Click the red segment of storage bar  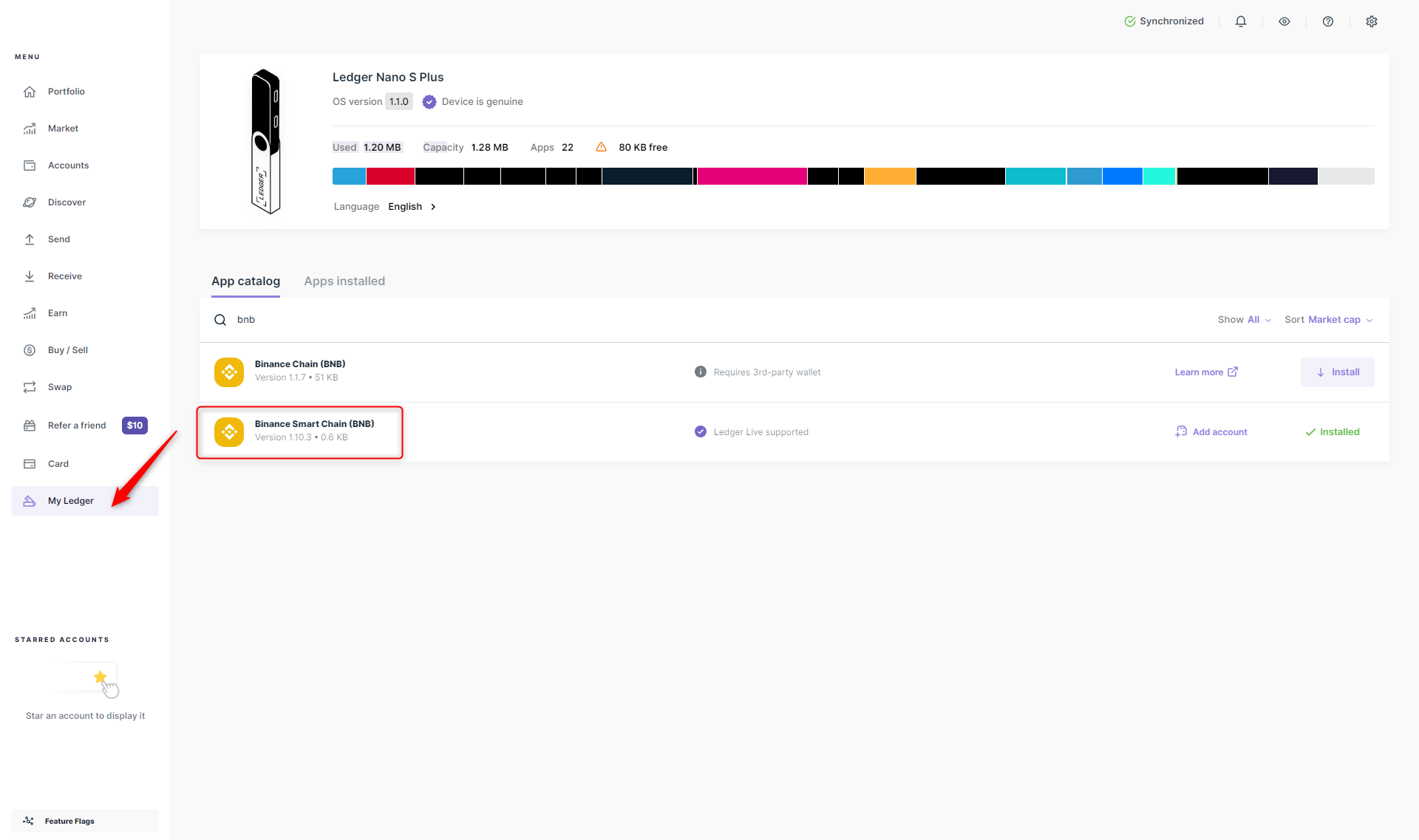390,176
